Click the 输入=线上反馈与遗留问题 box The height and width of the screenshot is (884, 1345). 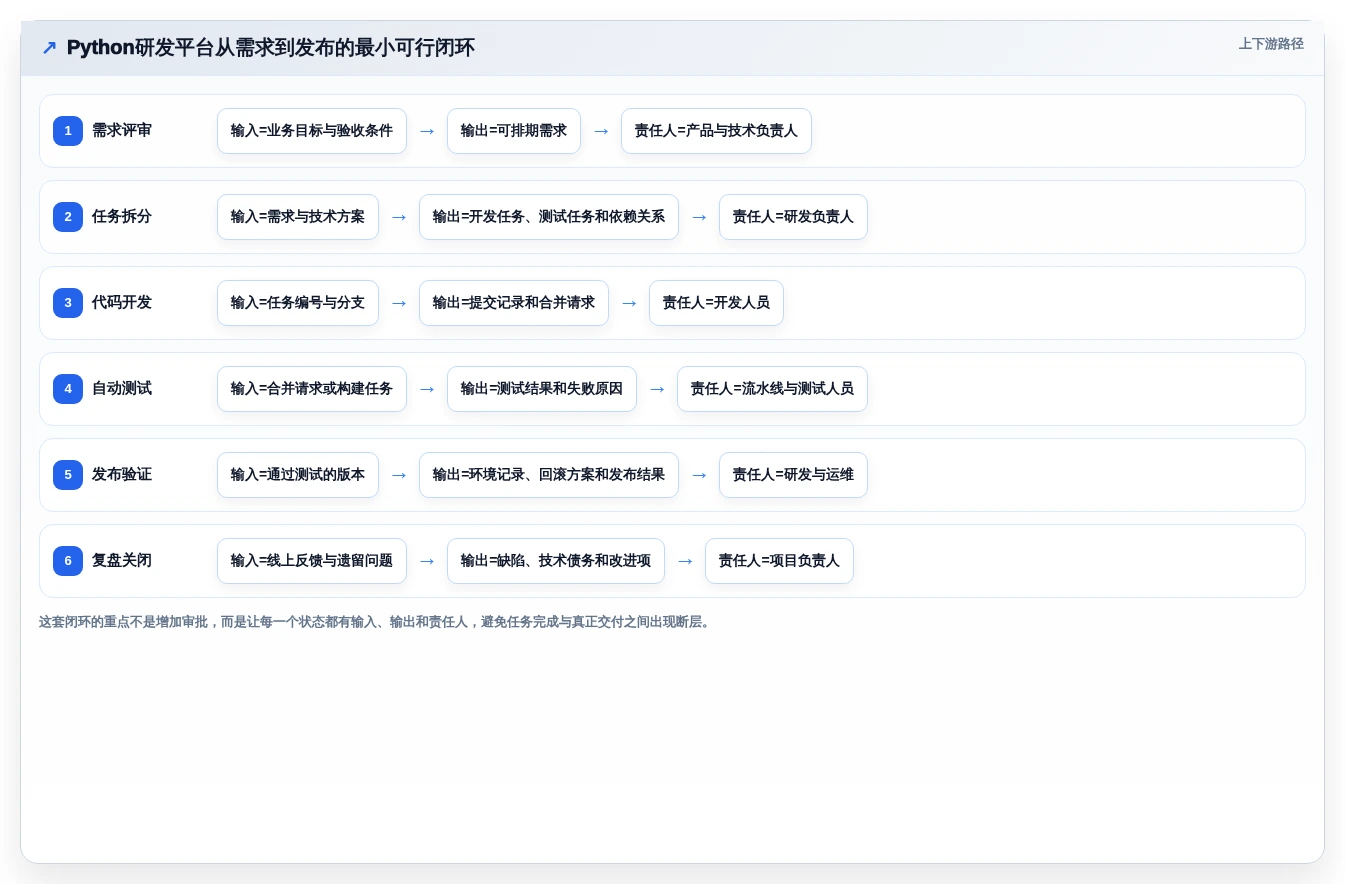tap(312, 561)
